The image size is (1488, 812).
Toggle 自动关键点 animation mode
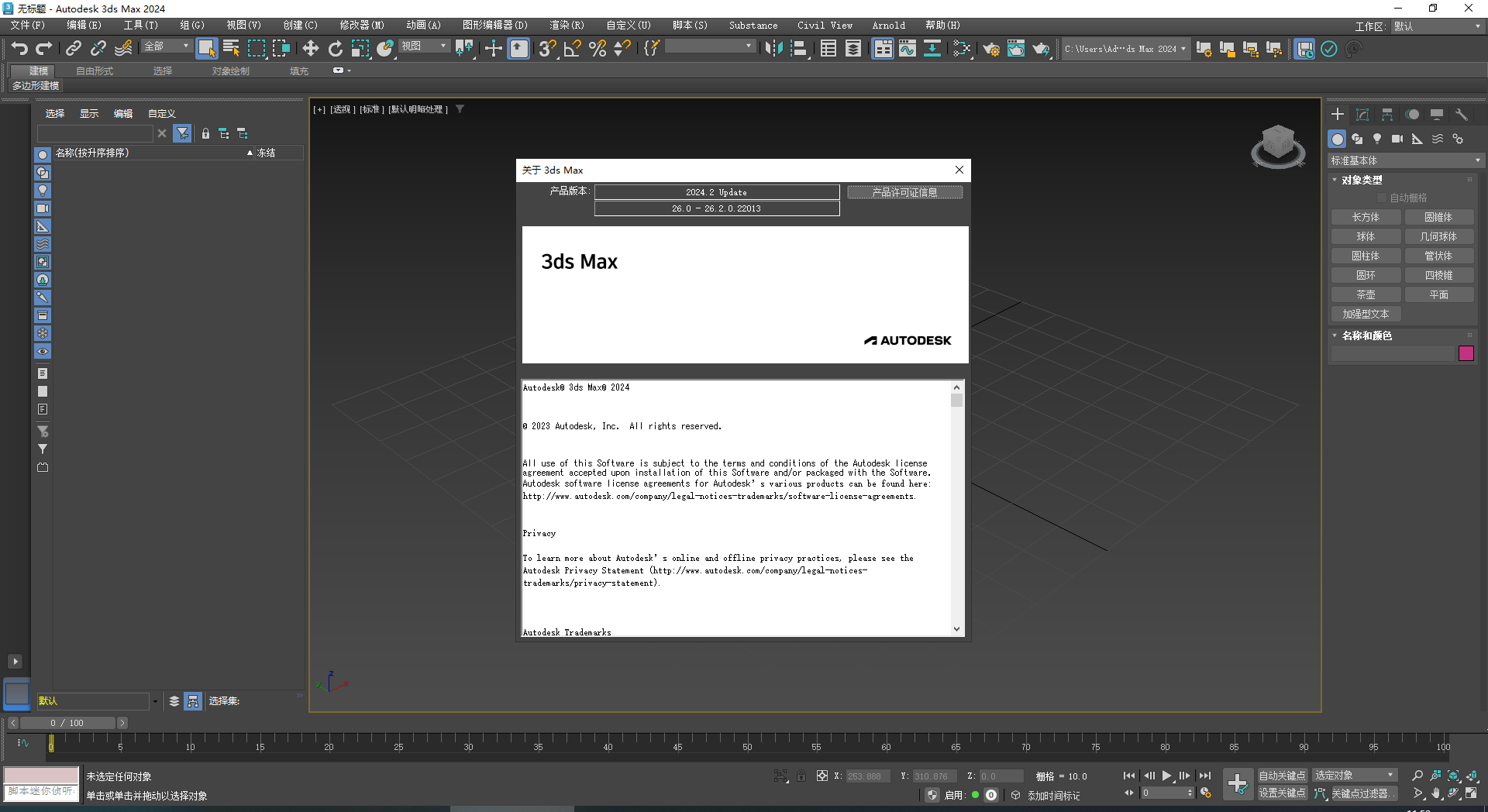(x=1282, y=774)
